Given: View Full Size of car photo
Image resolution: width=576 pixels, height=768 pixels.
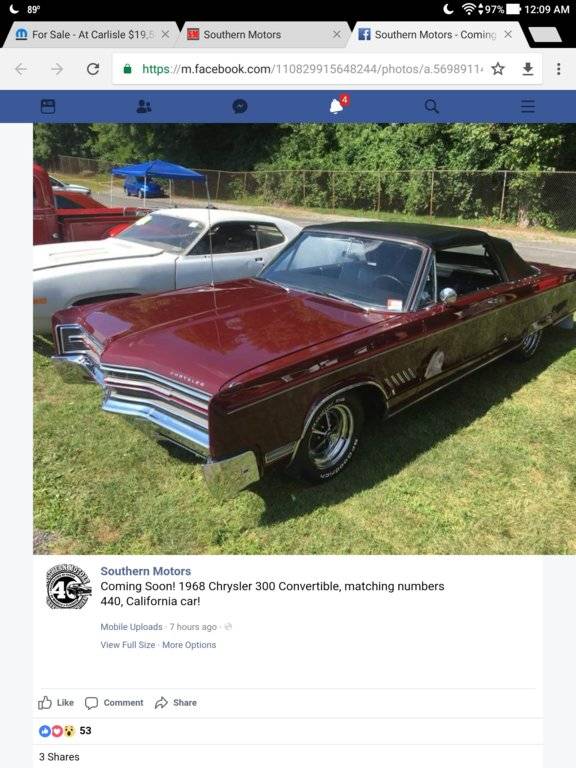Looking at the screenshot, I should coord(127,645).
